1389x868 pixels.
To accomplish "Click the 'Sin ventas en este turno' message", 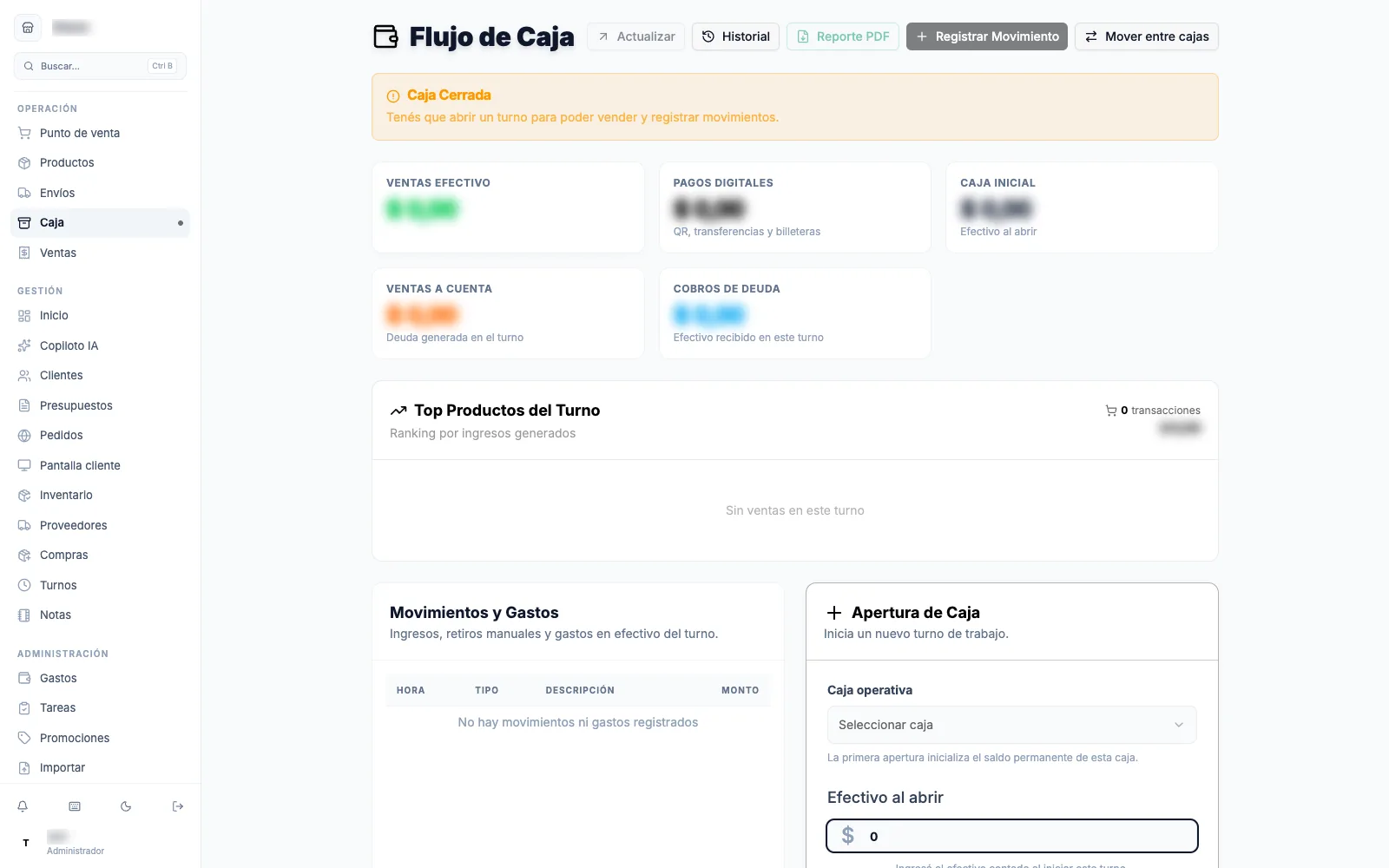I will (x=795, y=510).
